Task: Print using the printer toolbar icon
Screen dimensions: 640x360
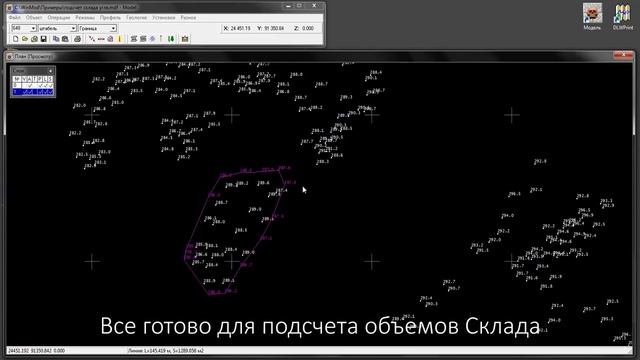Action: [x=78, y=39]
